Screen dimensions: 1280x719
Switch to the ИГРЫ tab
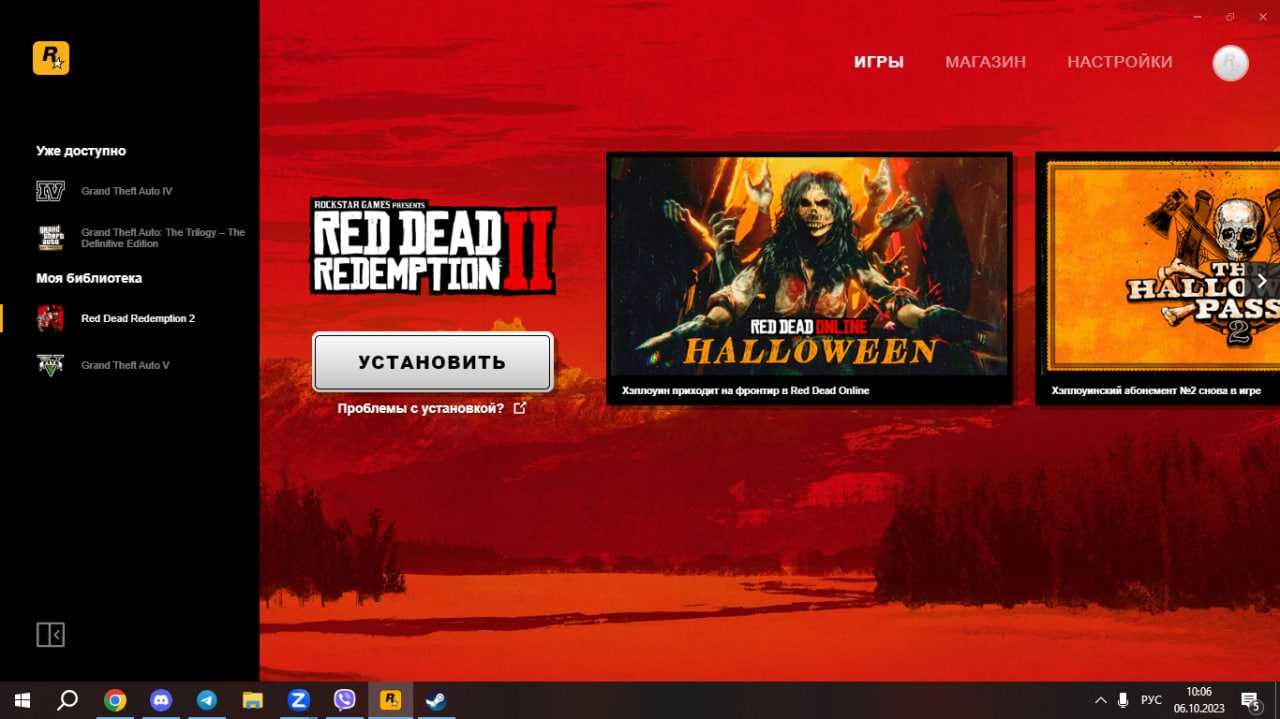point(879,62)
